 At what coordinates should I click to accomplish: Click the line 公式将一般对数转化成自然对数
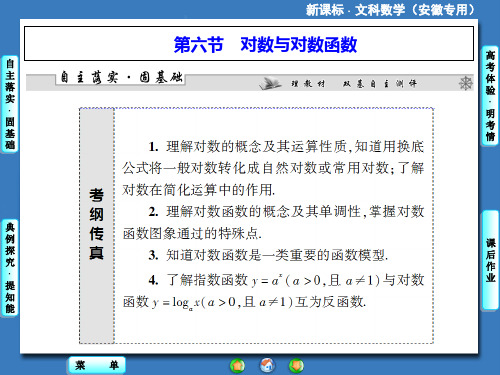point(273,168)
